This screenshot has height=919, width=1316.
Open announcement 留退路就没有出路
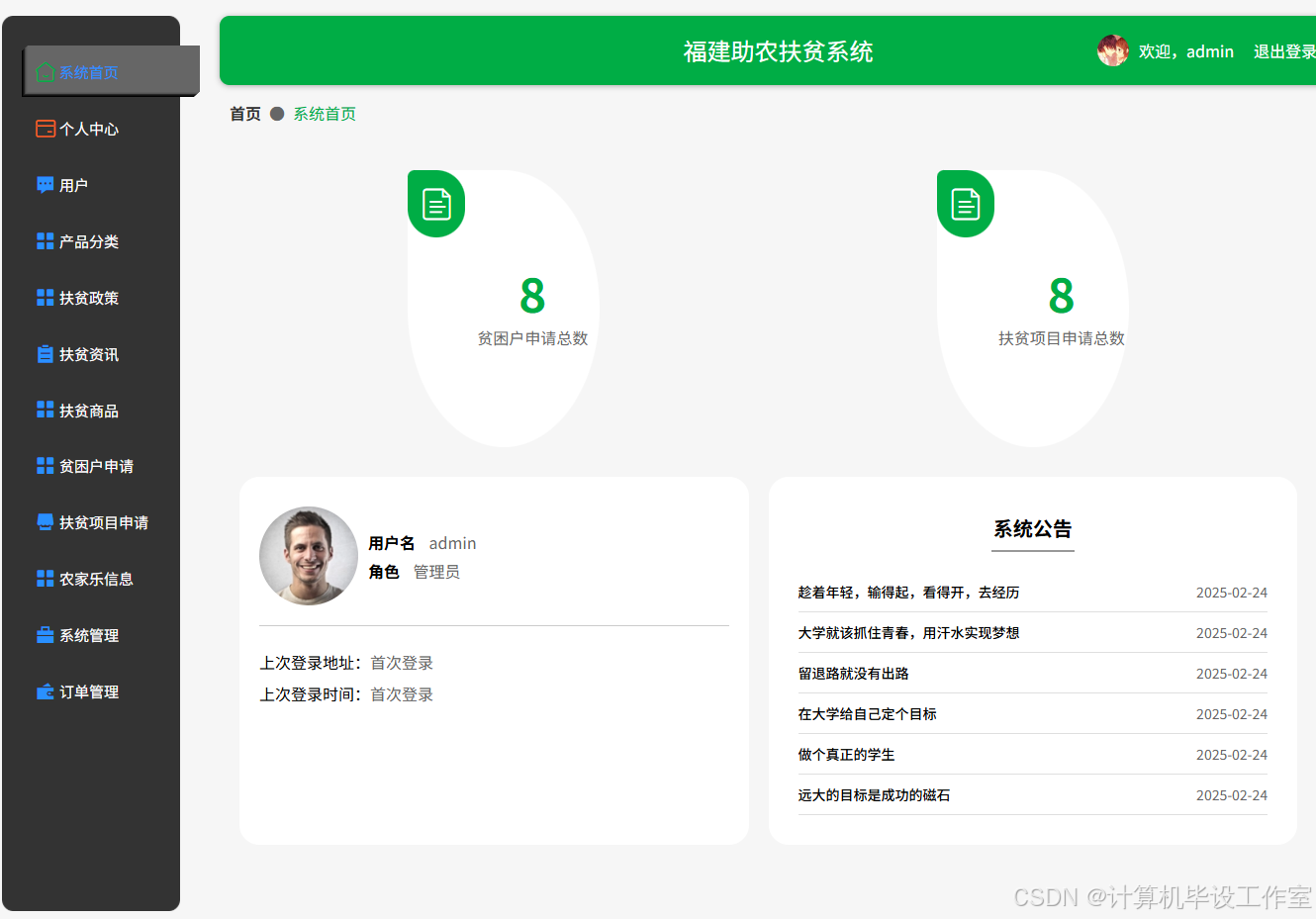click(x=854, y=674)
